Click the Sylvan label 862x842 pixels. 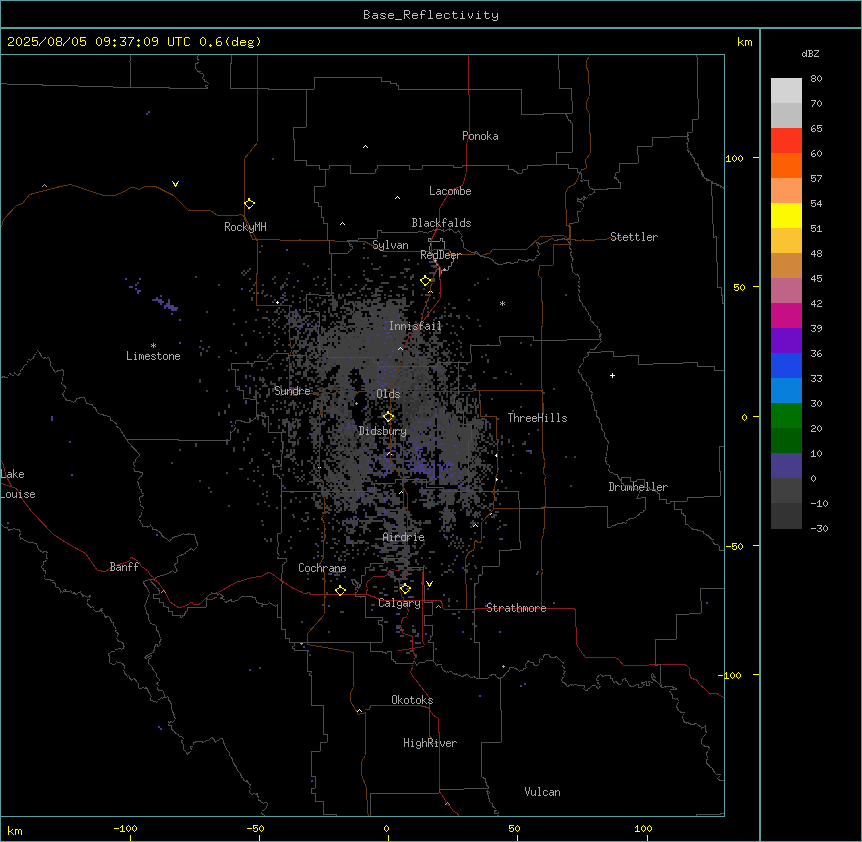(x=390, y=245)
